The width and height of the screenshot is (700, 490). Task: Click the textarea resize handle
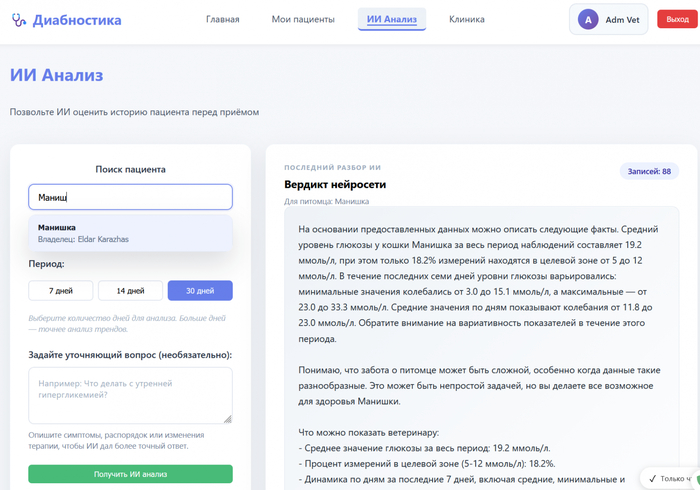227,419
